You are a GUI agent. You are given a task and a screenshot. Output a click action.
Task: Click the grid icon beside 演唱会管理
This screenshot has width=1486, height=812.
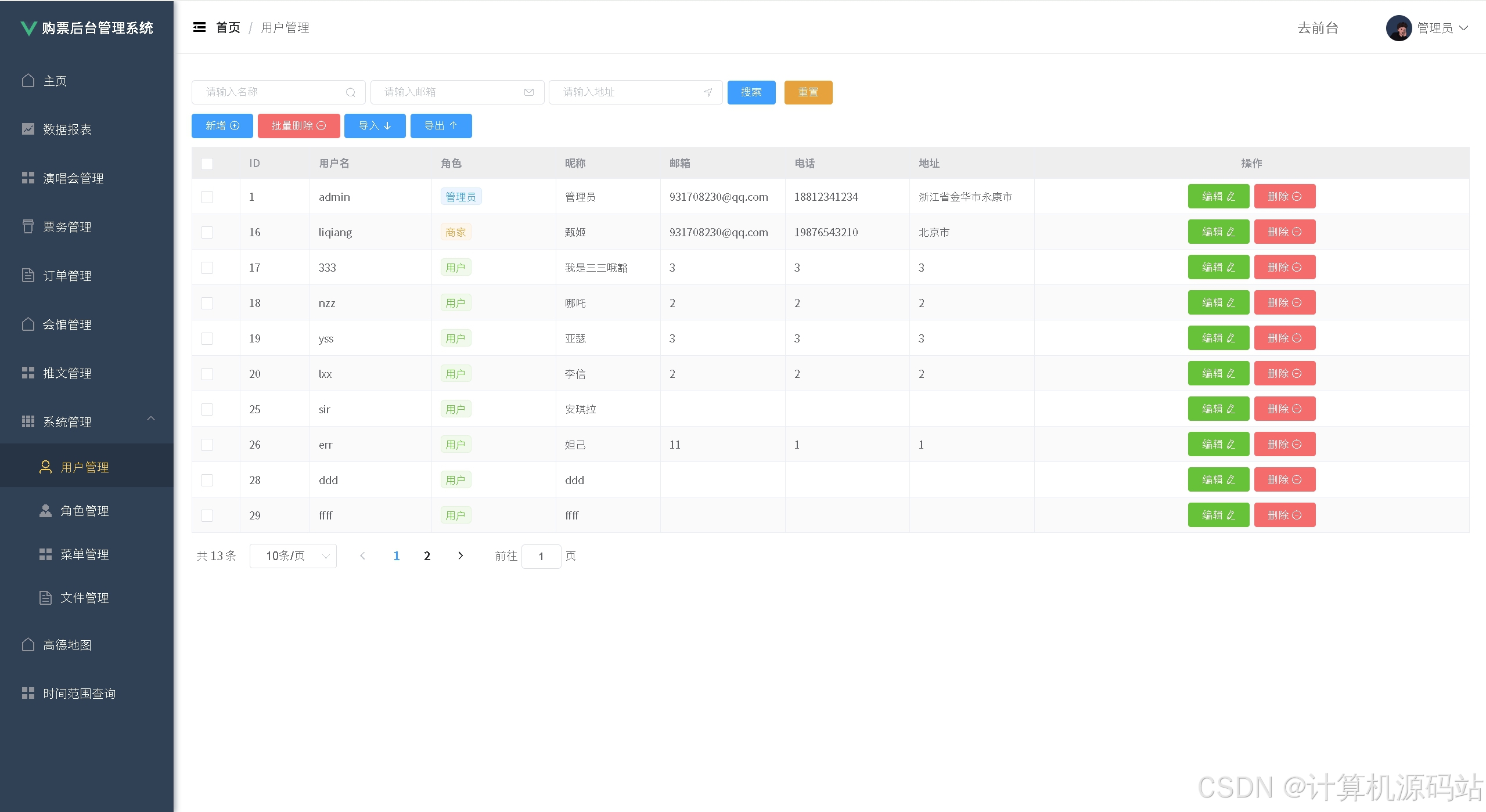click(28, 178)
